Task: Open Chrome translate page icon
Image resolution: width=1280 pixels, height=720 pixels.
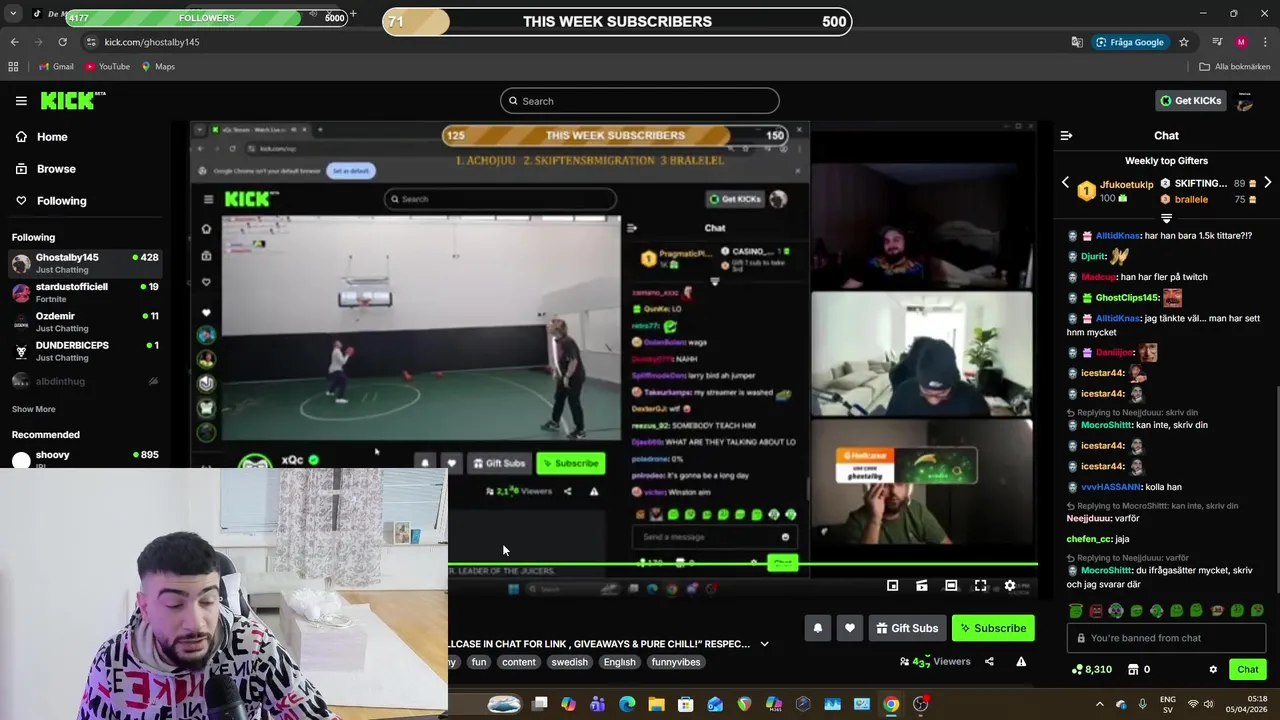Action: click(1076, 42)
